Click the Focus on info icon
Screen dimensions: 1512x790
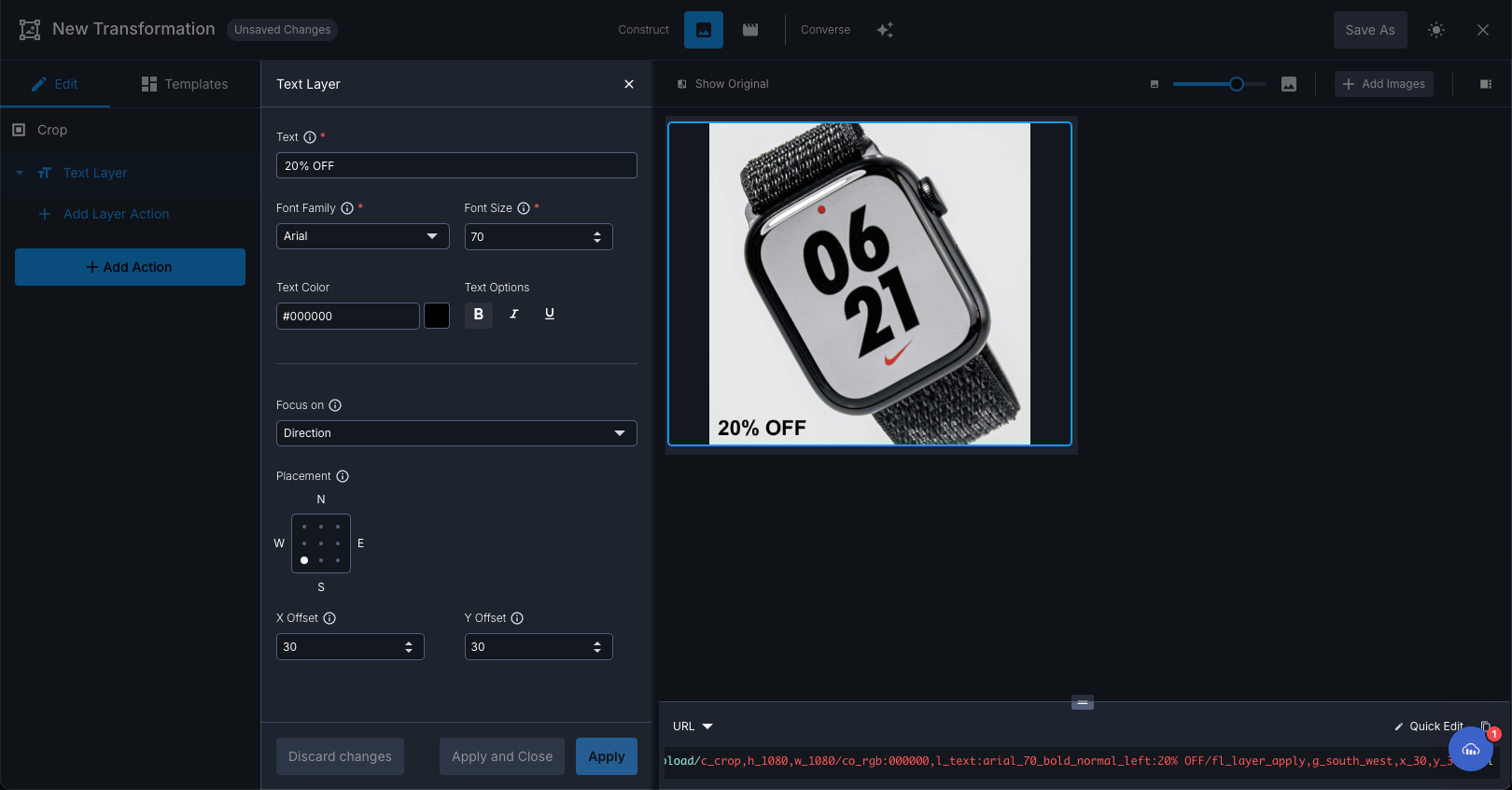335,405
